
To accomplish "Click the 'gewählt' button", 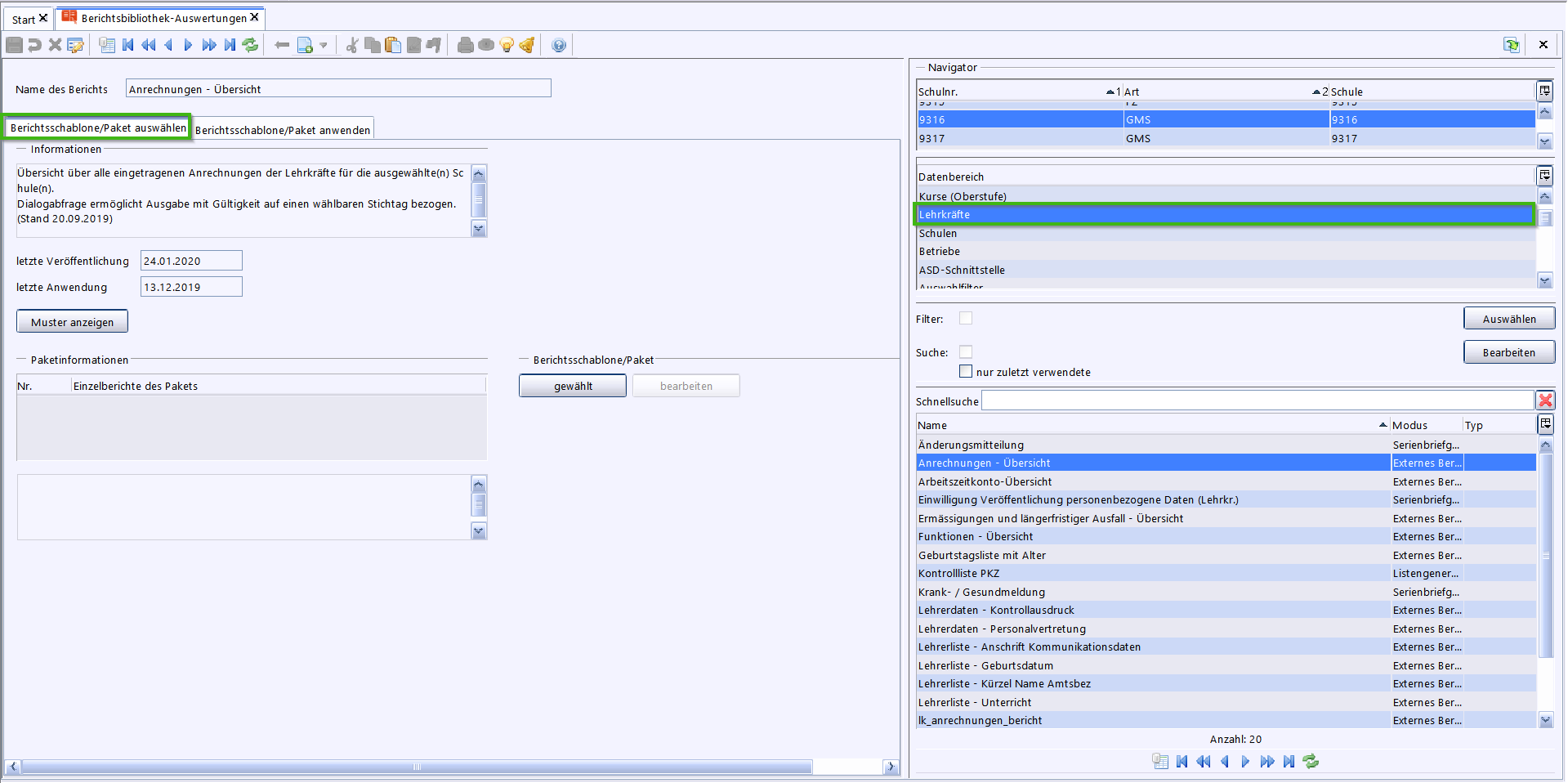I will [573, 386].
